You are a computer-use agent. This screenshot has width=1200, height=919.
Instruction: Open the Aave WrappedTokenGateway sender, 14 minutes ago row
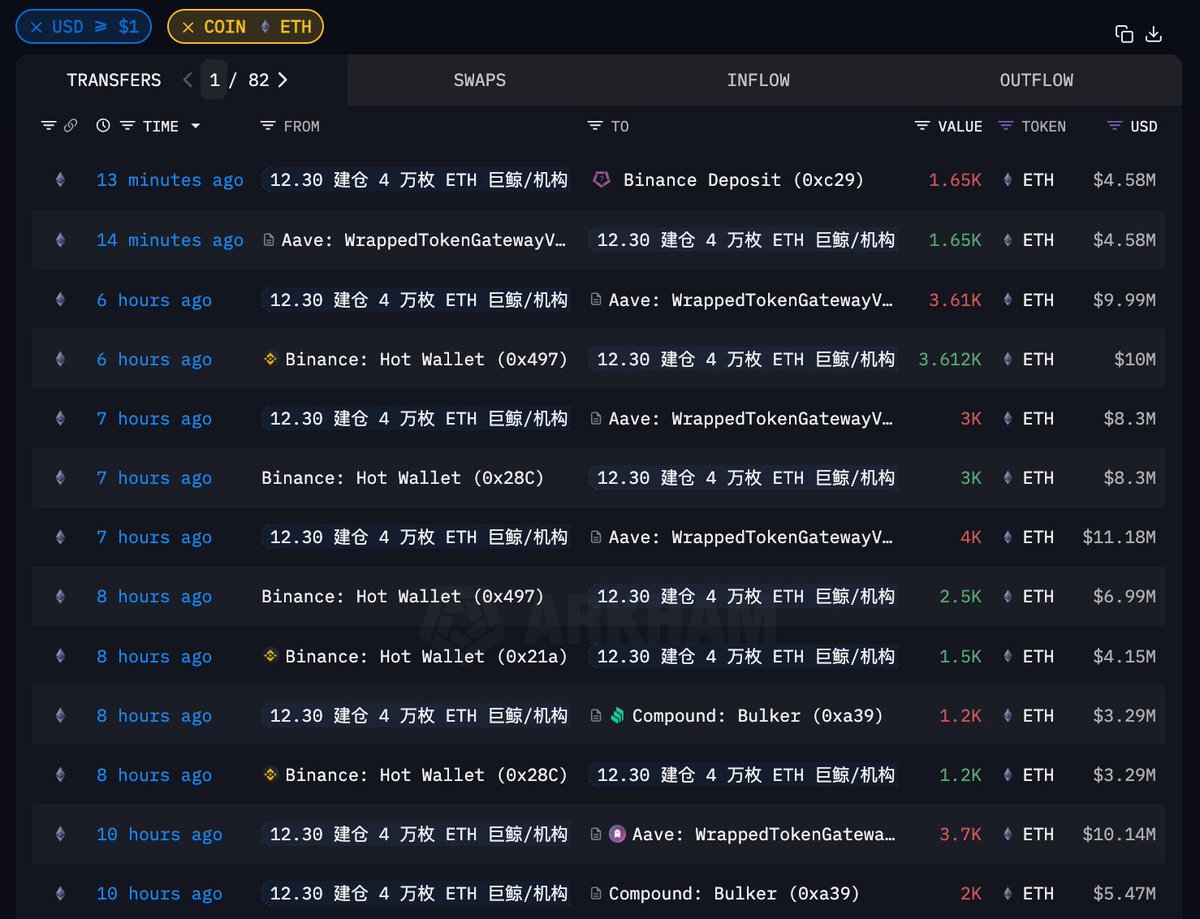424,240
